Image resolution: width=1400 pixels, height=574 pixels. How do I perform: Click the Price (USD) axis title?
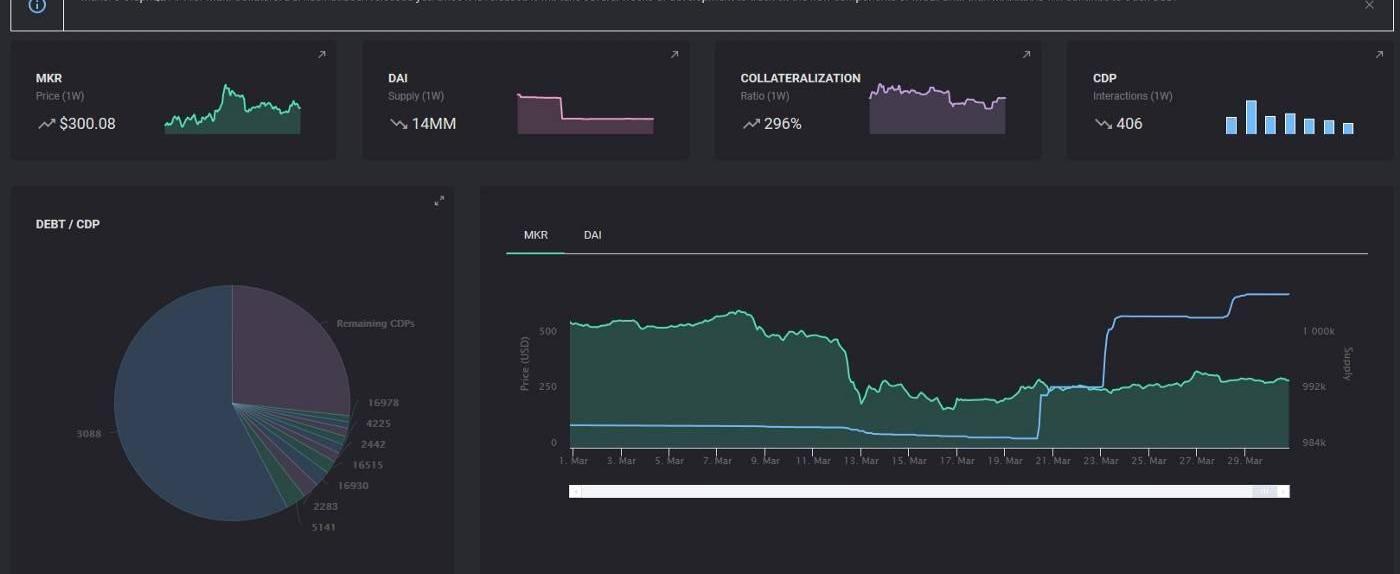(524, 363)
